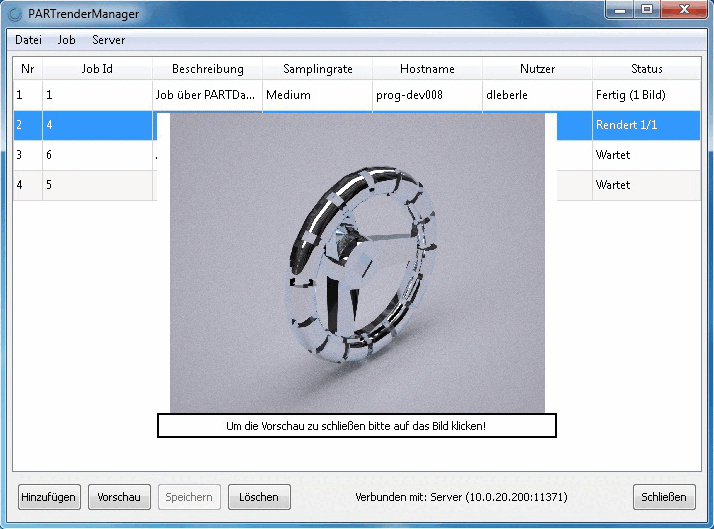
Task: Select the Nutzer column header
Action: (537, 69)
